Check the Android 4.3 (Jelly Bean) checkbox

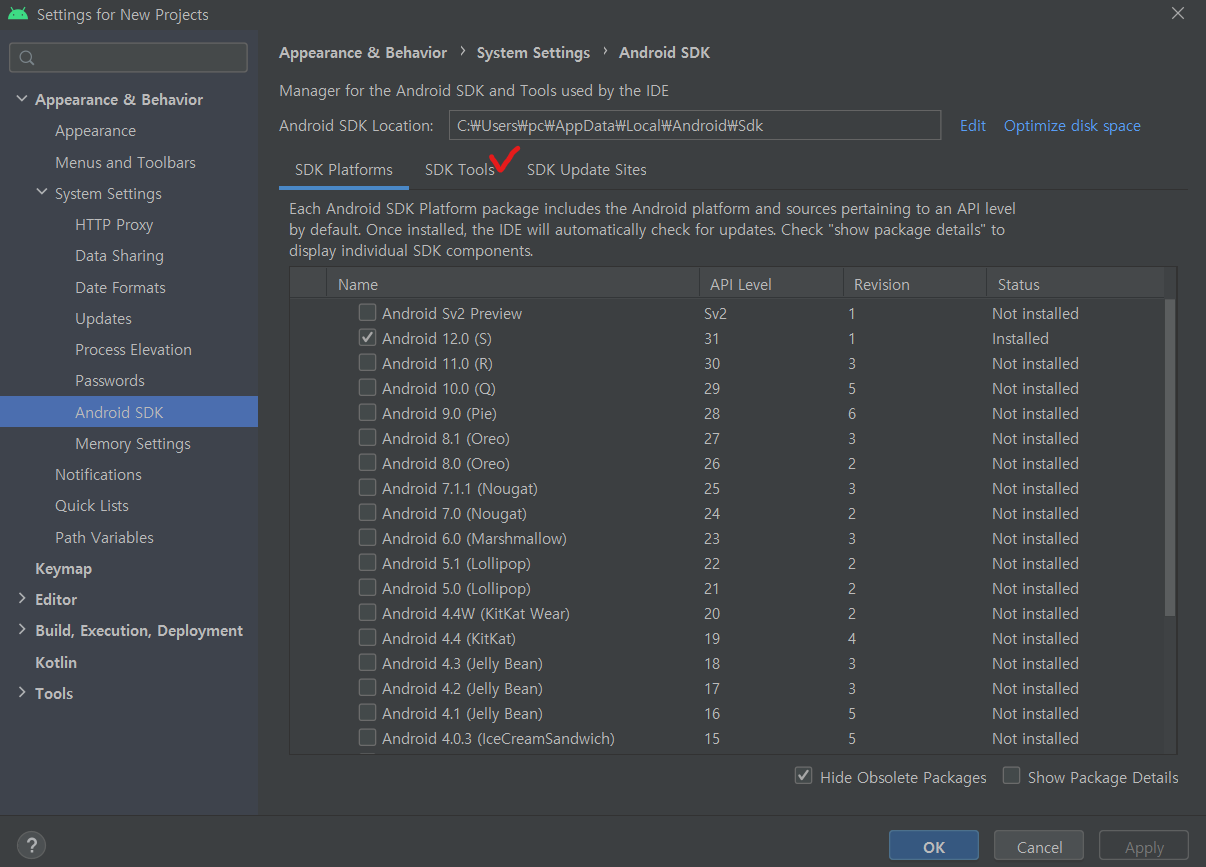pos(368,663)
